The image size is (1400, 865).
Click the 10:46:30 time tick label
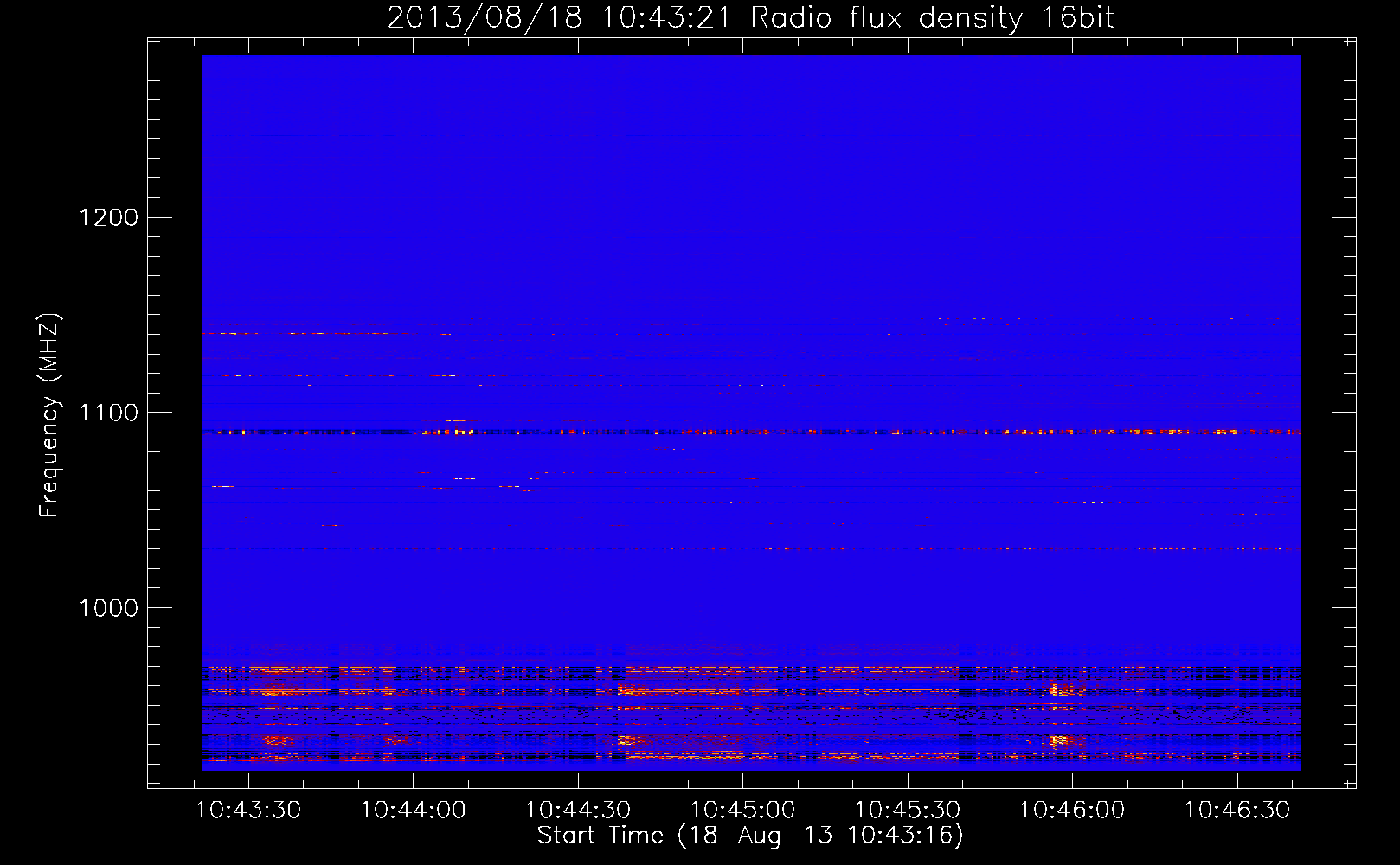[x=1237, y=811]
